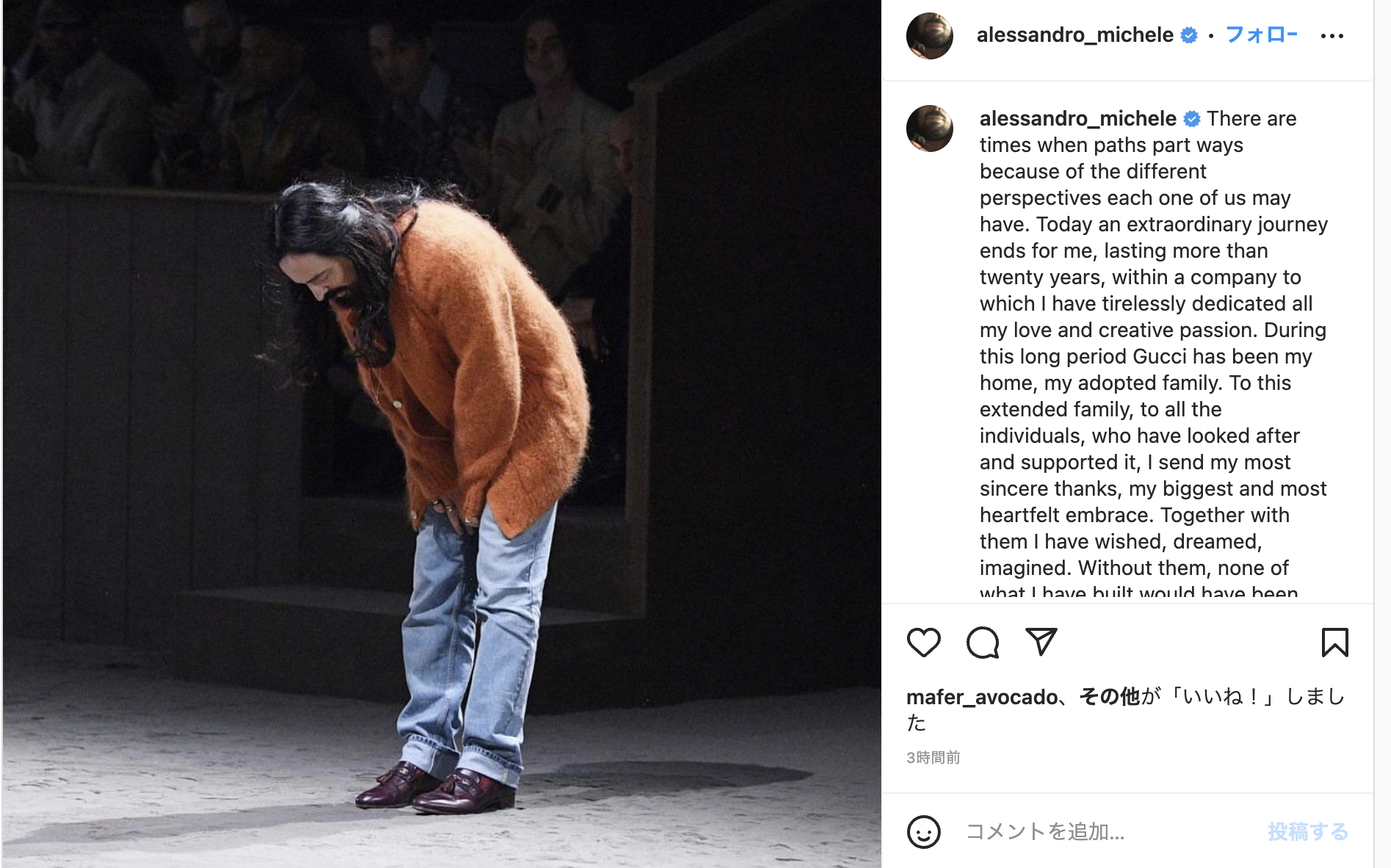Click the 3時間前 timestamp

pyautogui.click(x=933, y=757)
